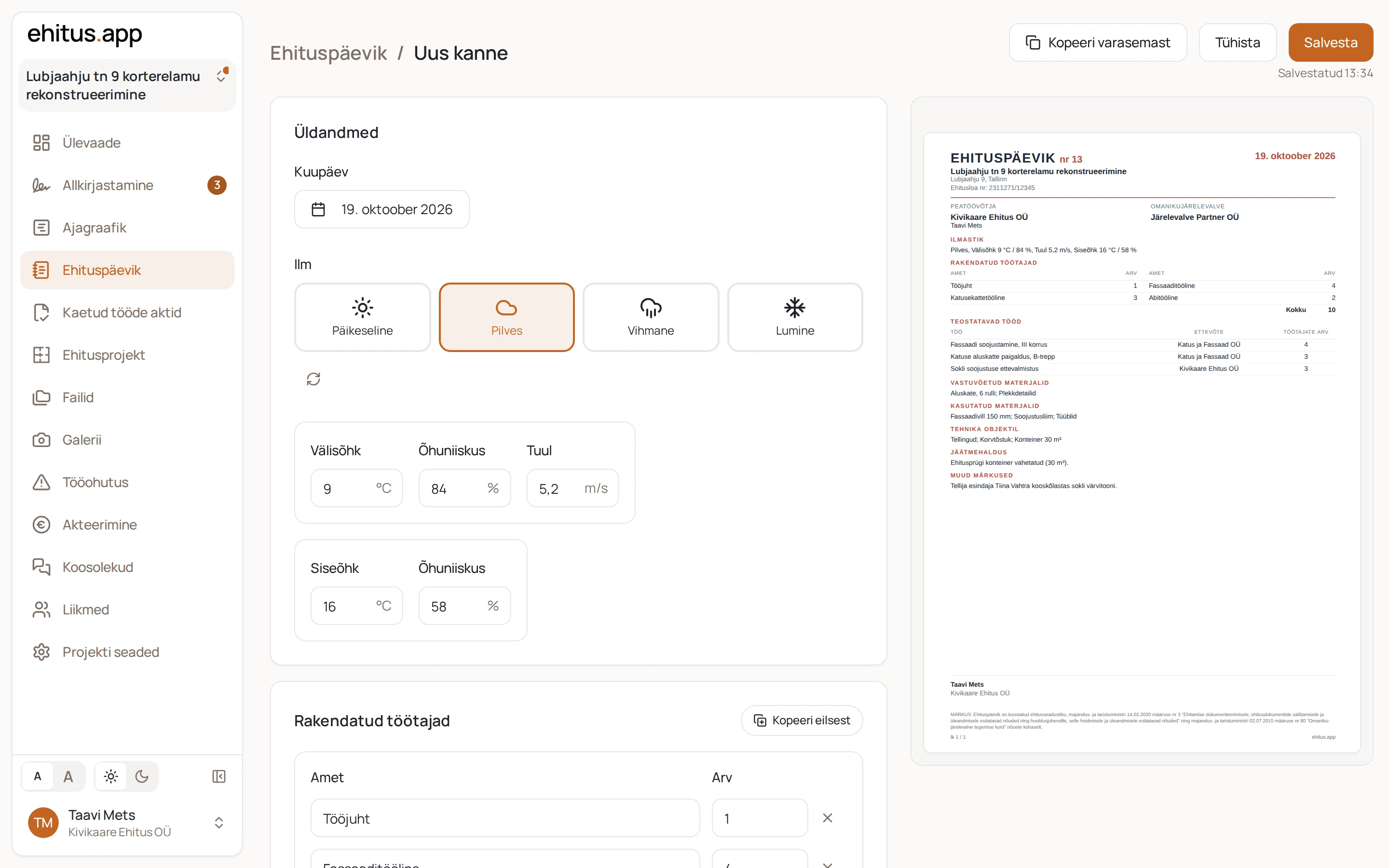Open the Liikmed people icon
The image size is (1389, 868).
pos(41,610)
